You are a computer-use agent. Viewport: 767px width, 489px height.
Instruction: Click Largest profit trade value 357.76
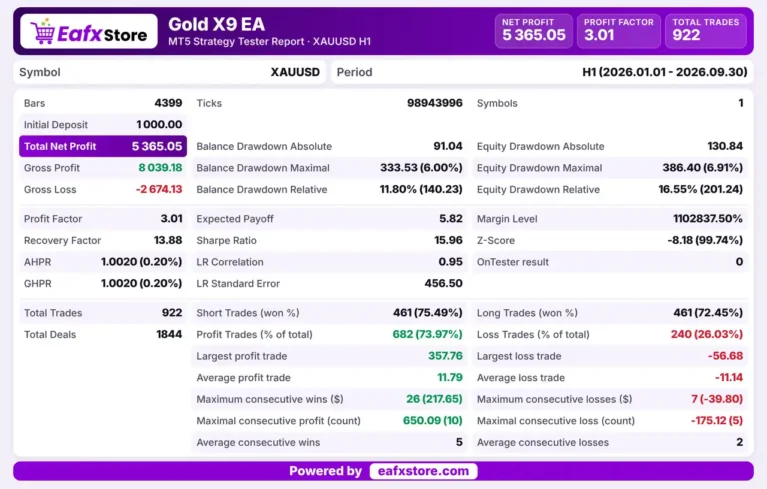click(x=445, y=356)
